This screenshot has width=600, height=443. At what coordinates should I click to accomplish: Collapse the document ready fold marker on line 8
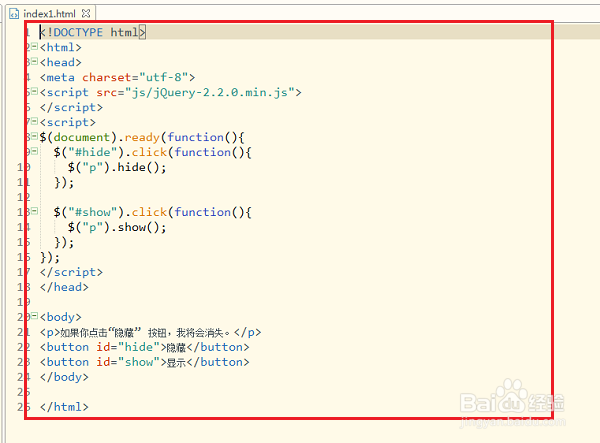tap(34, 136)
